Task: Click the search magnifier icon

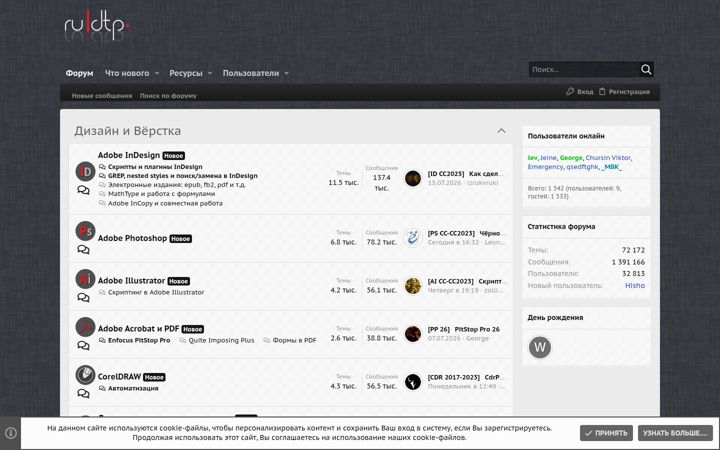Action: pyautogui.click(x=646, y=69)
